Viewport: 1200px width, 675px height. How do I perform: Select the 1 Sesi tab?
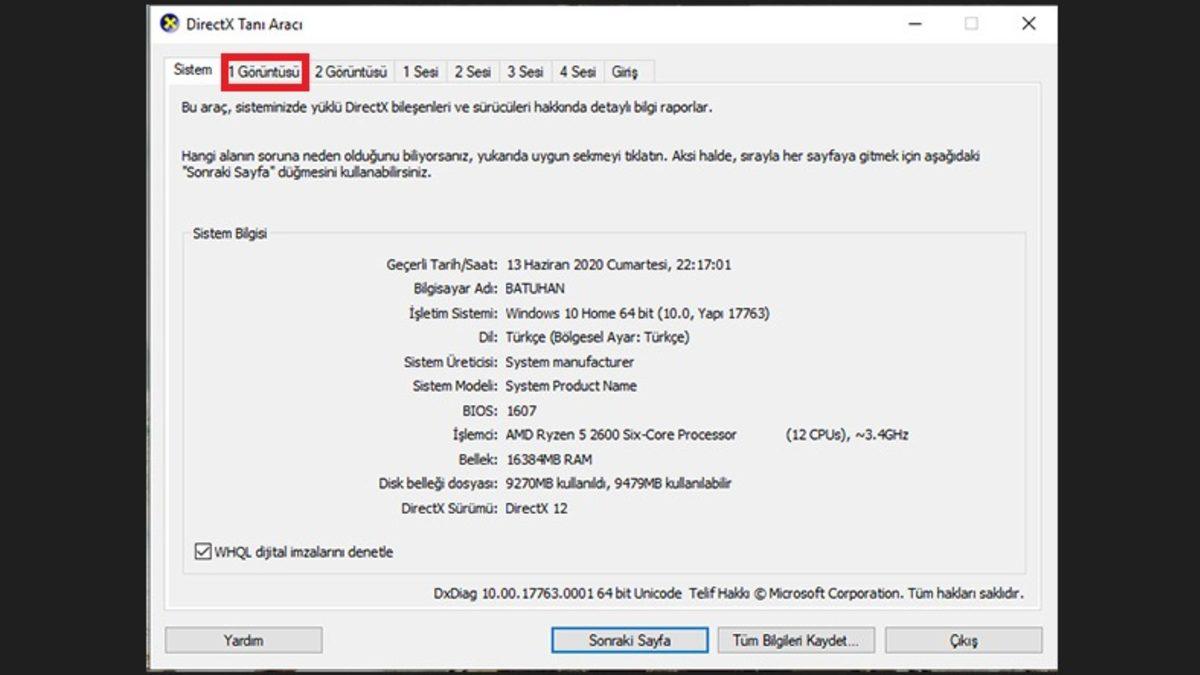tap(420, 72)
